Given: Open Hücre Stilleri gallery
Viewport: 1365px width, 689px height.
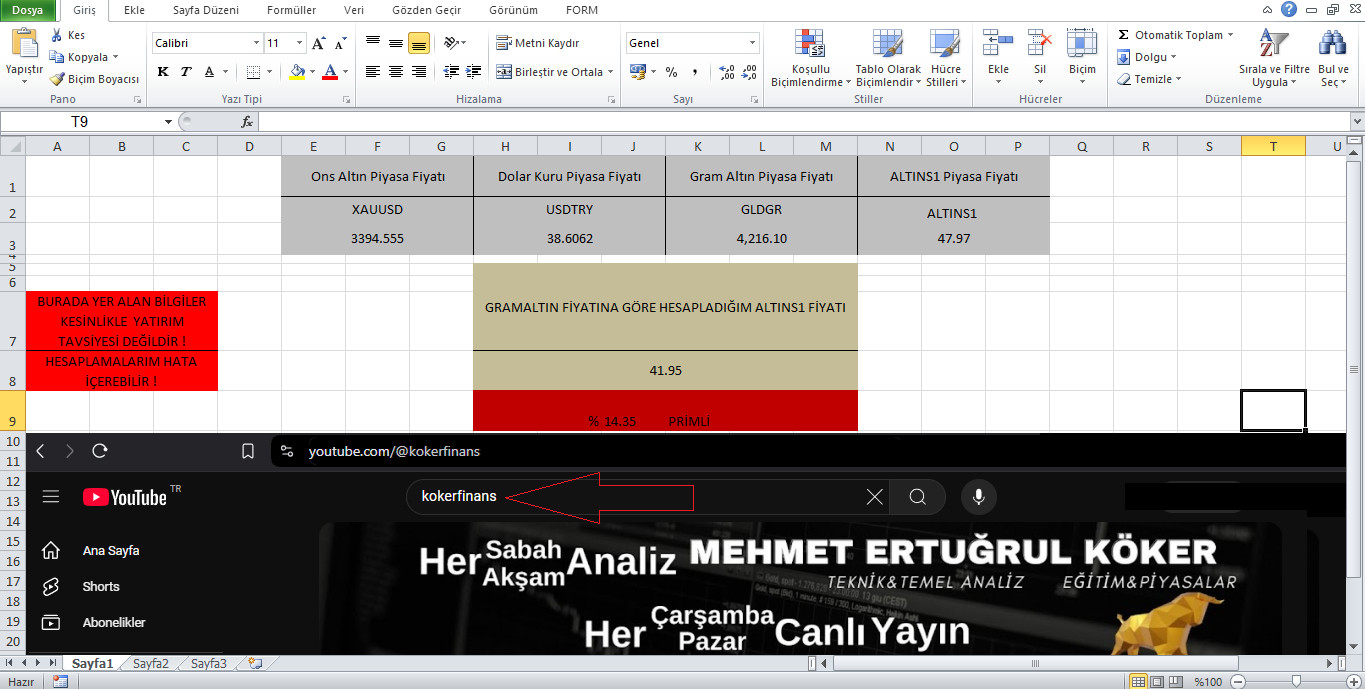Looking at the screenshot, I should click(x=945, y=58).
